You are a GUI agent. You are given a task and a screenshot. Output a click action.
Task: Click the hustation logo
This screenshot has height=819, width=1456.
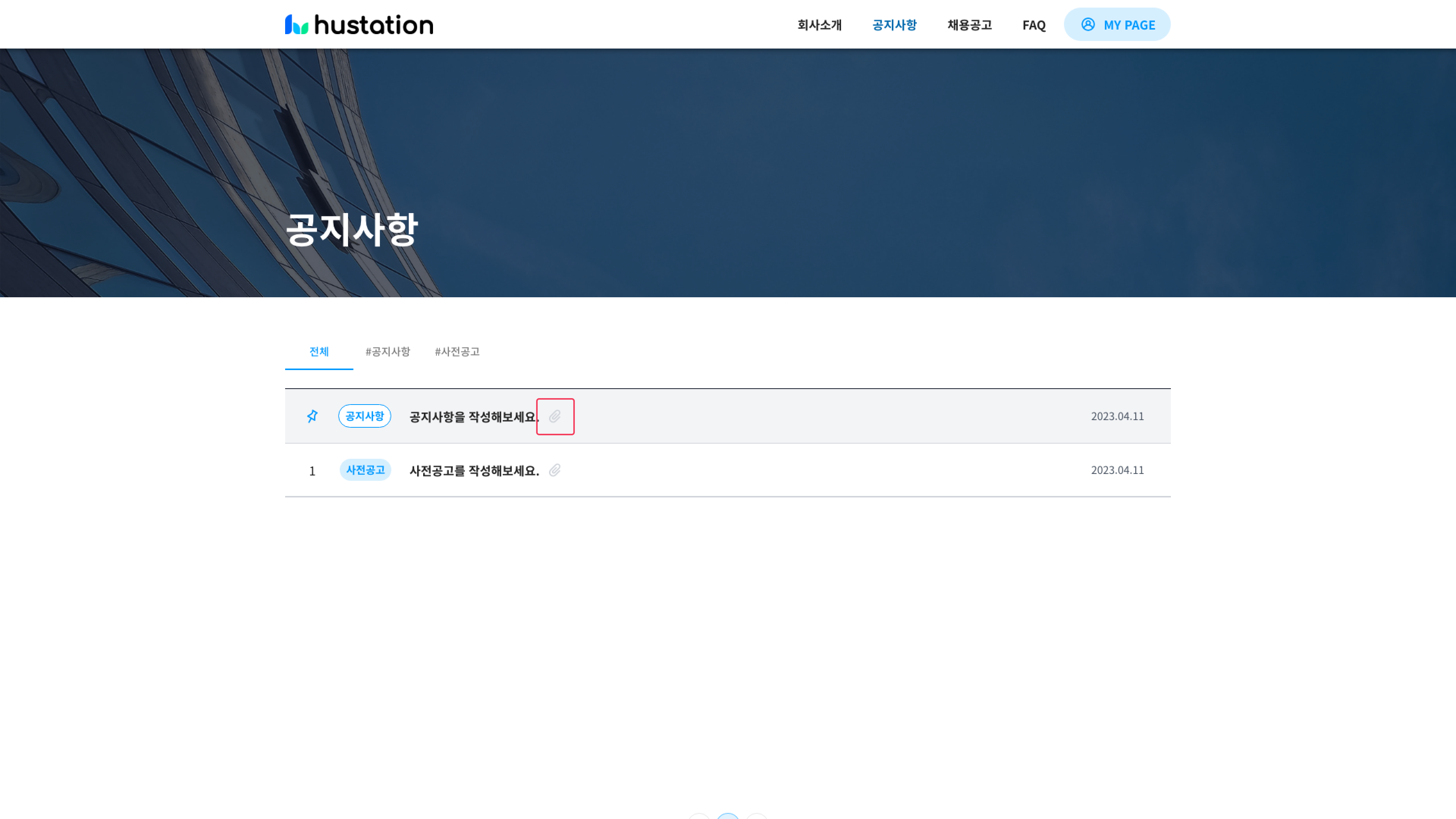coord(359,24)
